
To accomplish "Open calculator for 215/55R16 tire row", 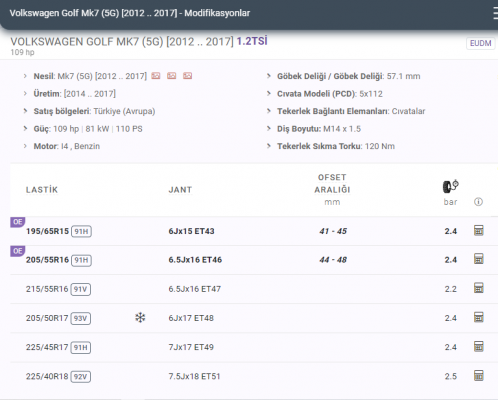I will (479, 288).
